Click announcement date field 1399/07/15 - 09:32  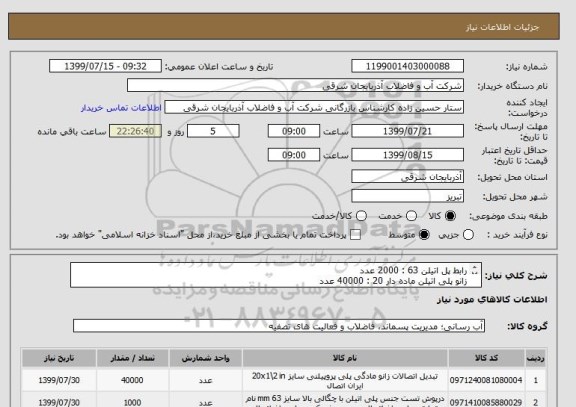(x=105, y=66)
